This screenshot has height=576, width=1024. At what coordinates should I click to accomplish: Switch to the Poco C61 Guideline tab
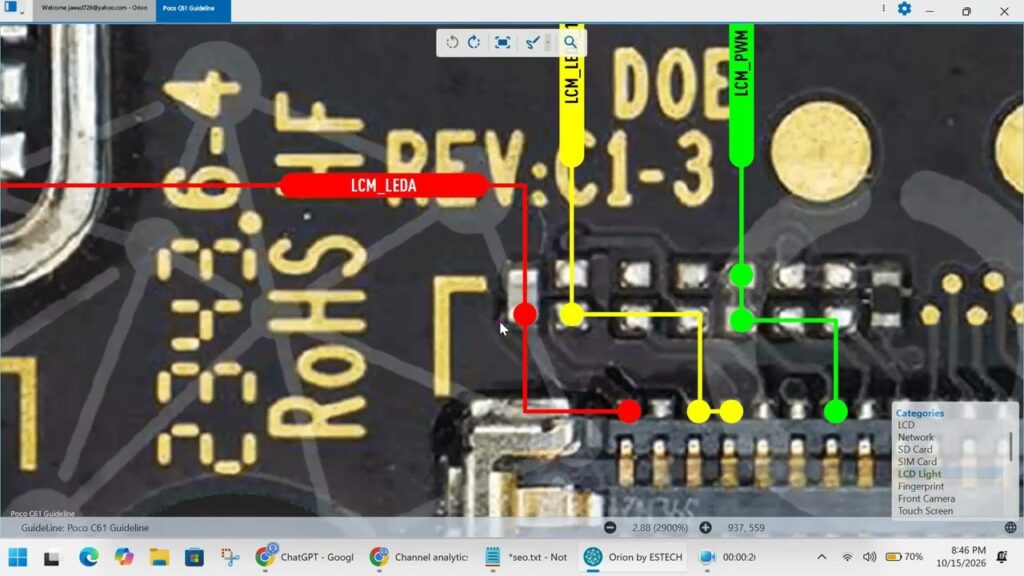click(193, 9)
